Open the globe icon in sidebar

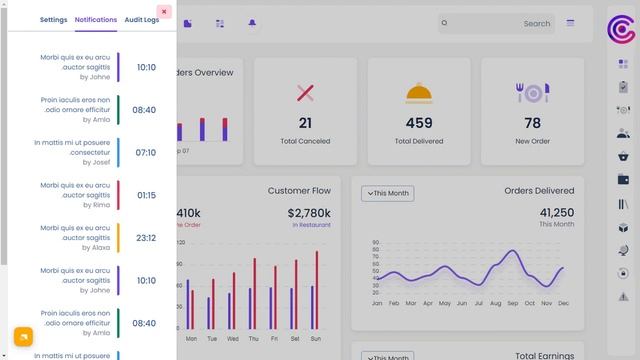click(x=623, y=250)
